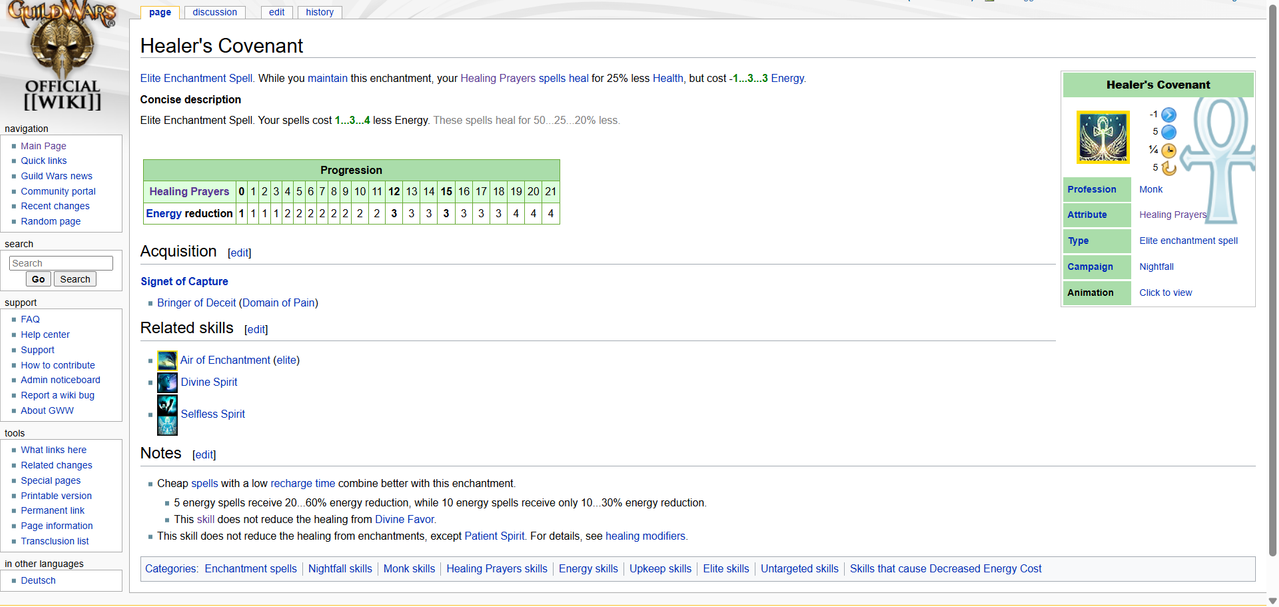Open Quick links in navigation

(x=44, y=161)
